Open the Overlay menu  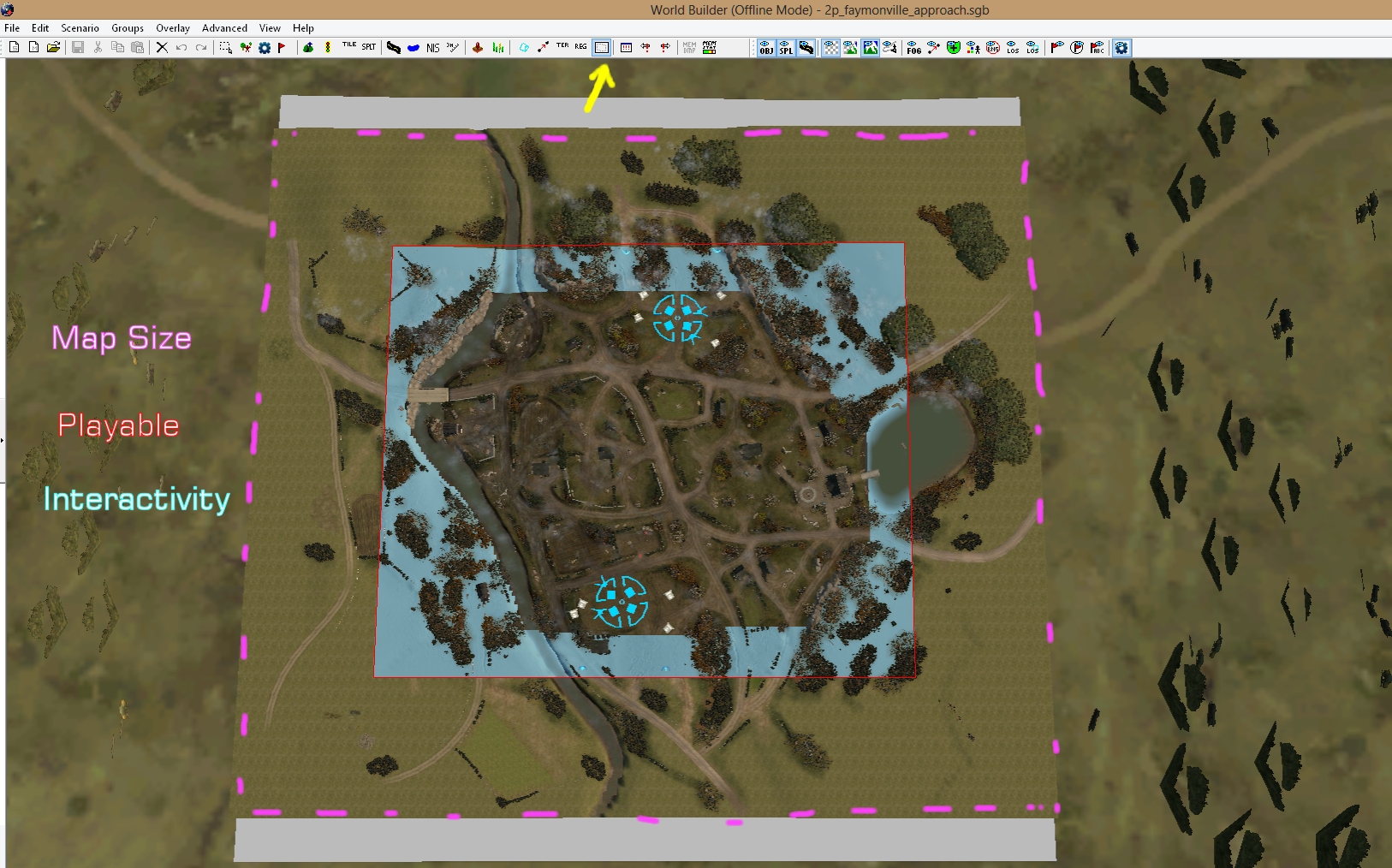173,28
